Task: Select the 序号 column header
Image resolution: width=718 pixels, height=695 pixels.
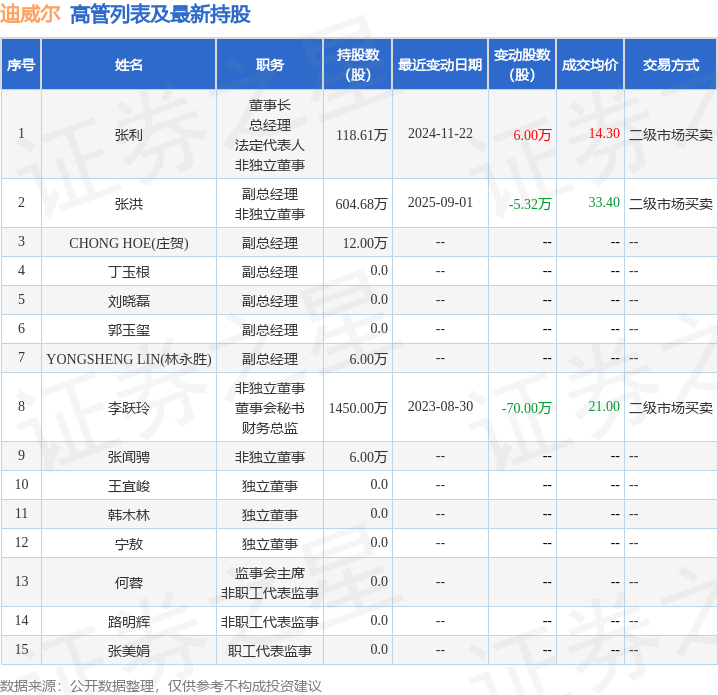Action: (x=21, y=65)
